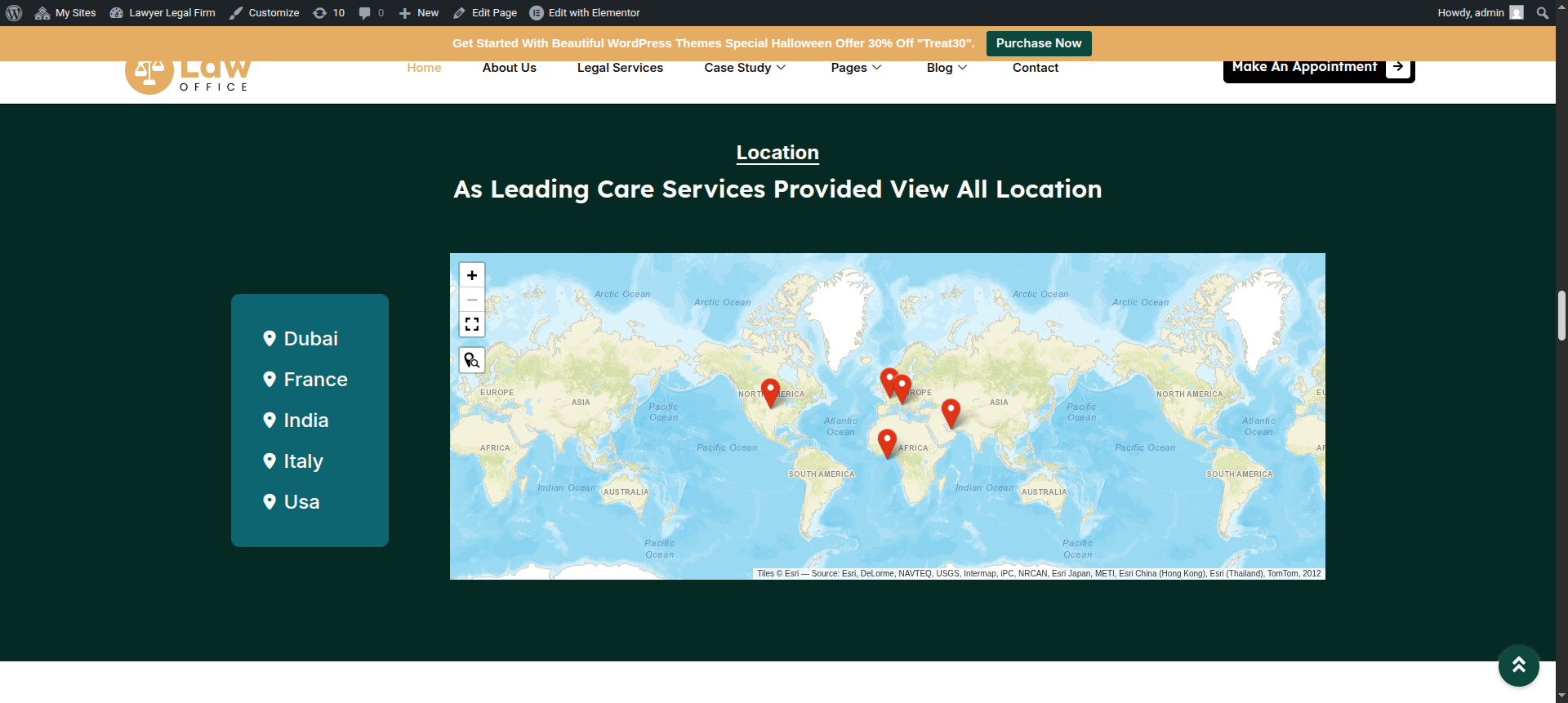Expand the Pages dropdown menu
The image size is (1568, 703).
(856, 68)
